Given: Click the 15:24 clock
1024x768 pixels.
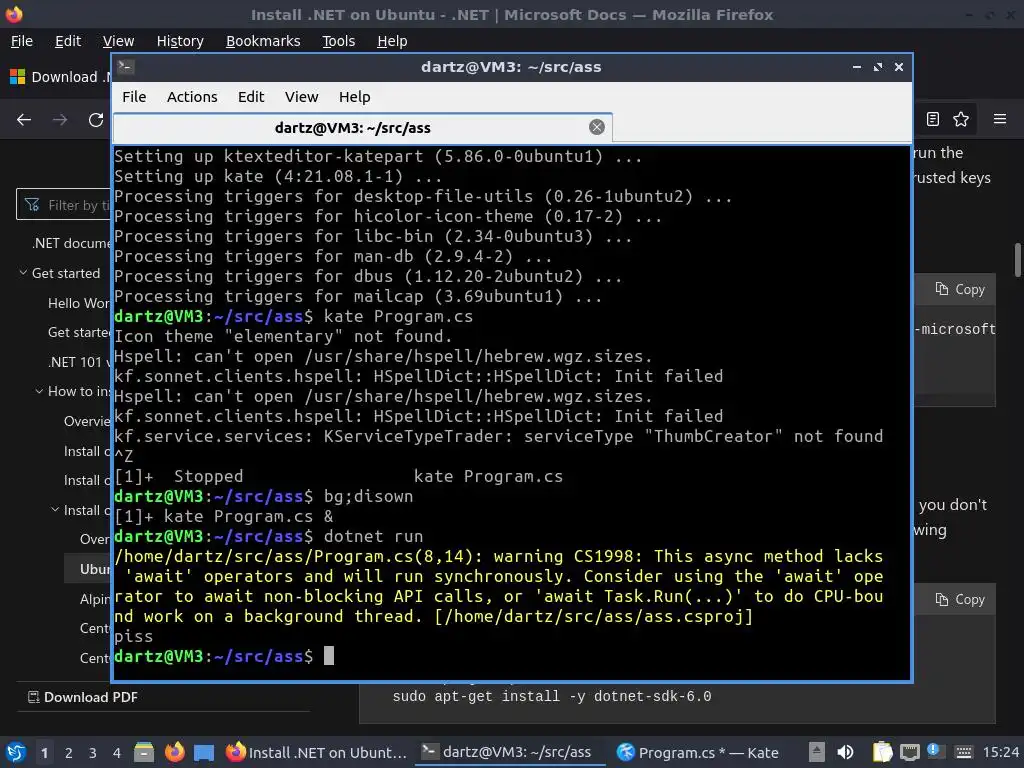Looking at the screenshot, I should click(x=1000, y=752).
